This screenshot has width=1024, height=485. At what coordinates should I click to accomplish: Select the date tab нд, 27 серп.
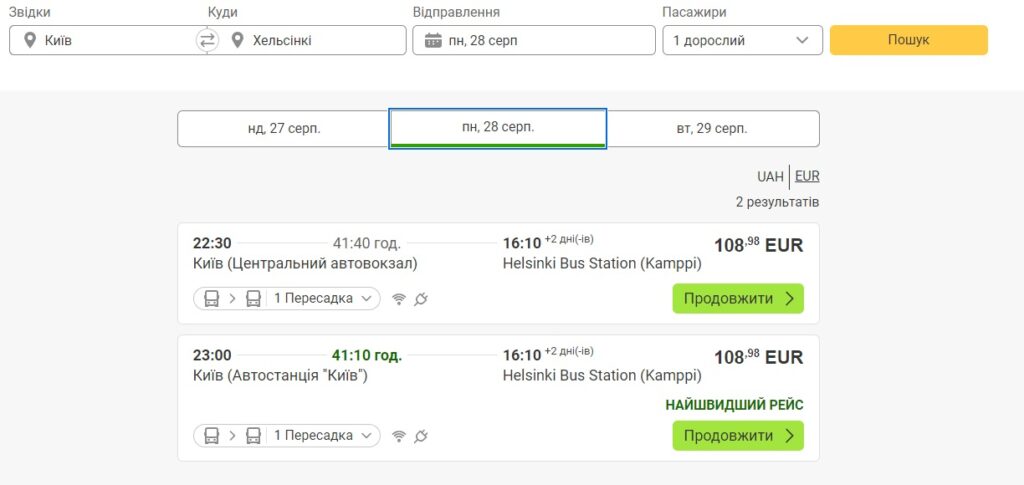click(284, 128)
